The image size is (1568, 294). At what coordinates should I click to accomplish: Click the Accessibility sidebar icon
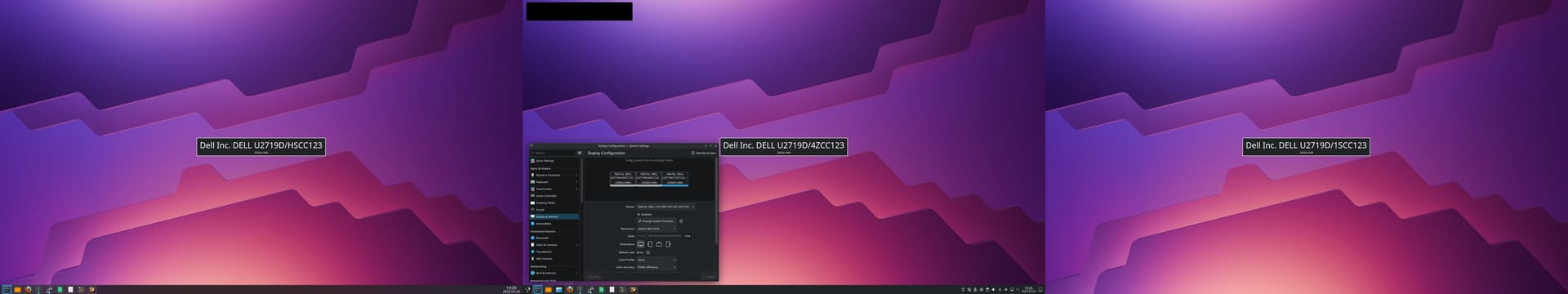point(532,224)
